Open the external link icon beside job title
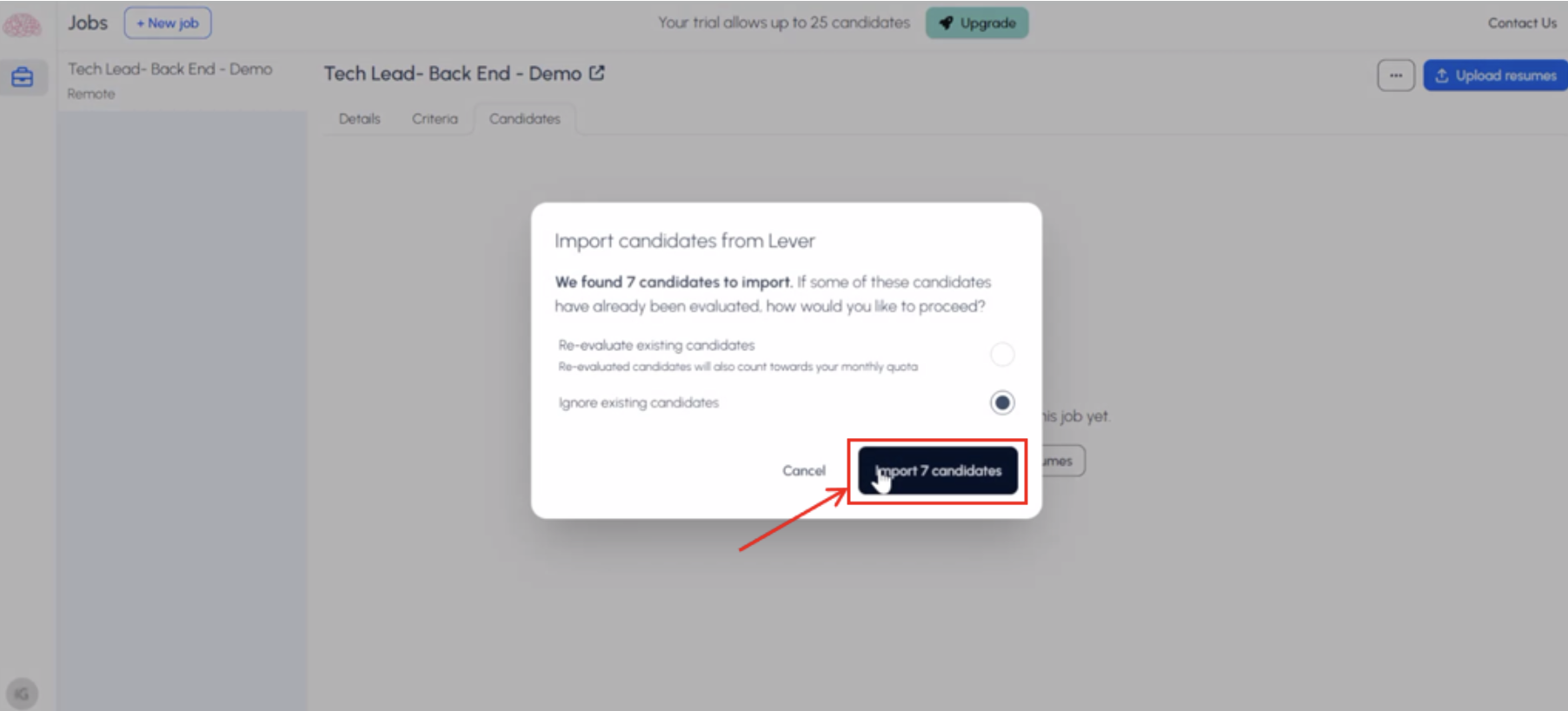Viewport: 1568px width, 711px height. coord(597,73)
